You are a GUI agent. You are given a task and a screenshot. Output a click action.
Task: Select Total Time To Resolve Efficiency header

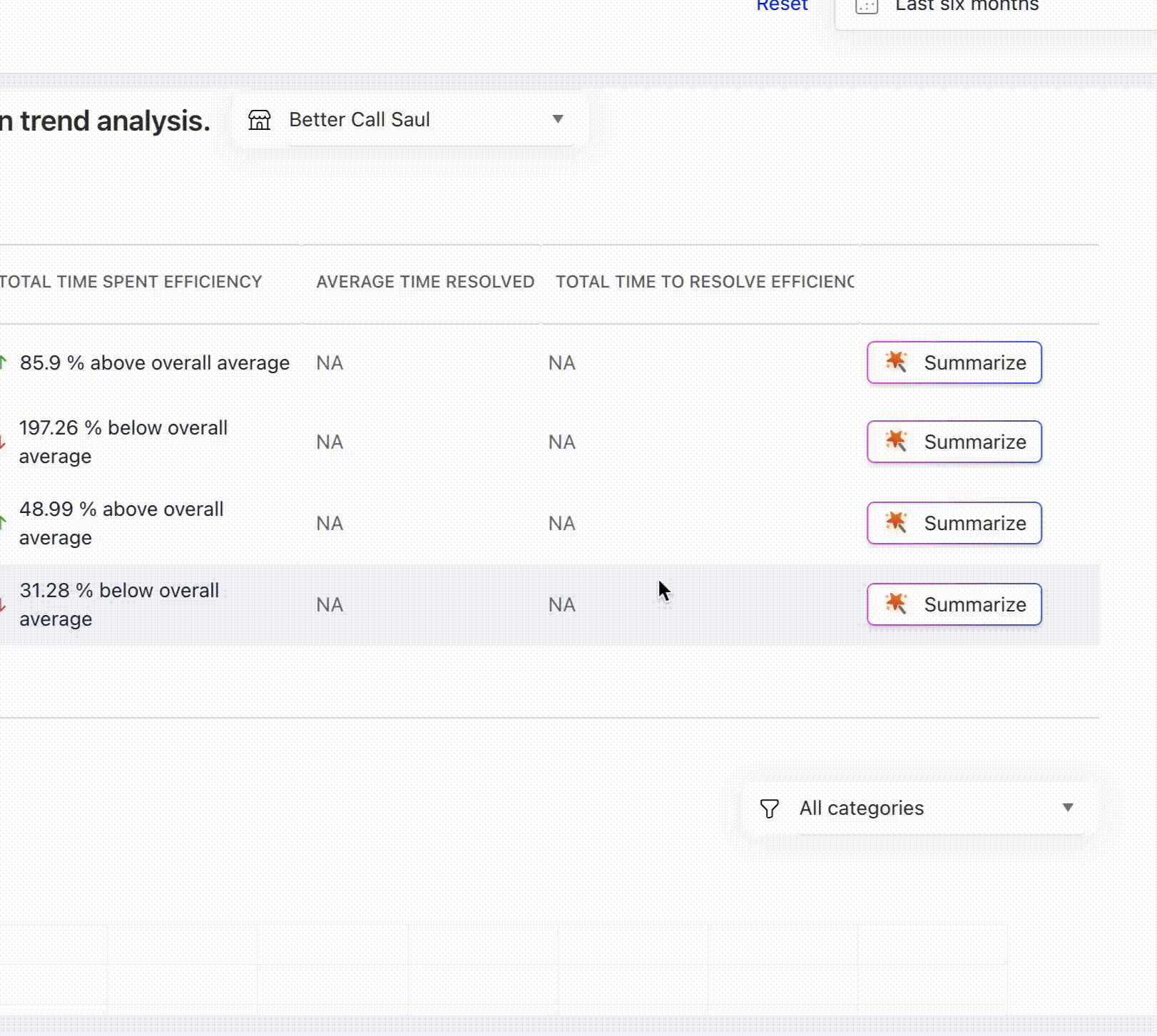click(704, 282)
